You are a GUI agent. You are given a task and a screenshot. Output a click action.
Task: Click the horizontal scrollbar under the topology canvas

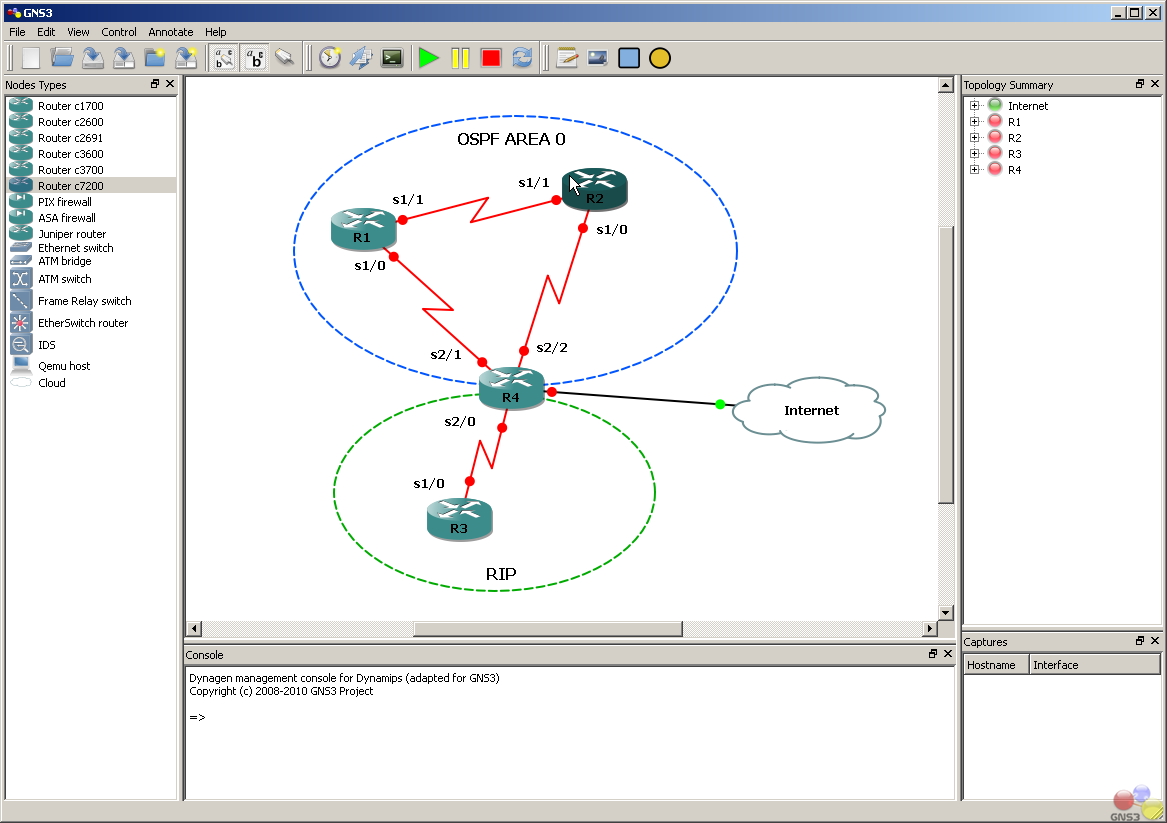(x=548, y=629)
